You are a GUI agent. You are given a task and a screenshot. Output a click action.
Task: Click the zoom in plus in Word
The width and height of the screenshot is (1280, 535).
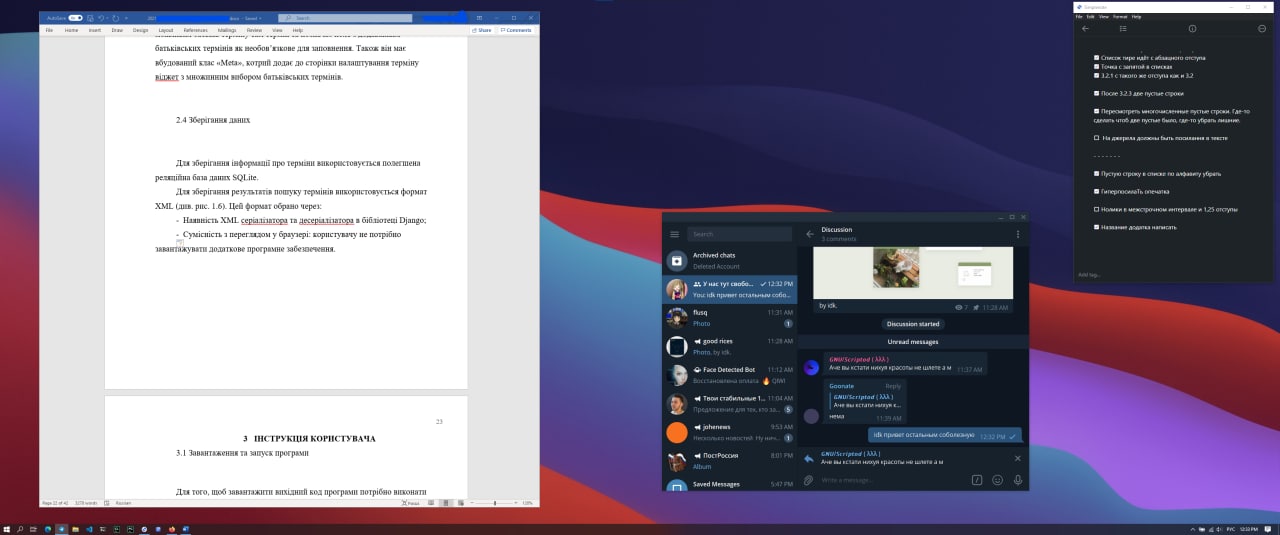(516, 503)
